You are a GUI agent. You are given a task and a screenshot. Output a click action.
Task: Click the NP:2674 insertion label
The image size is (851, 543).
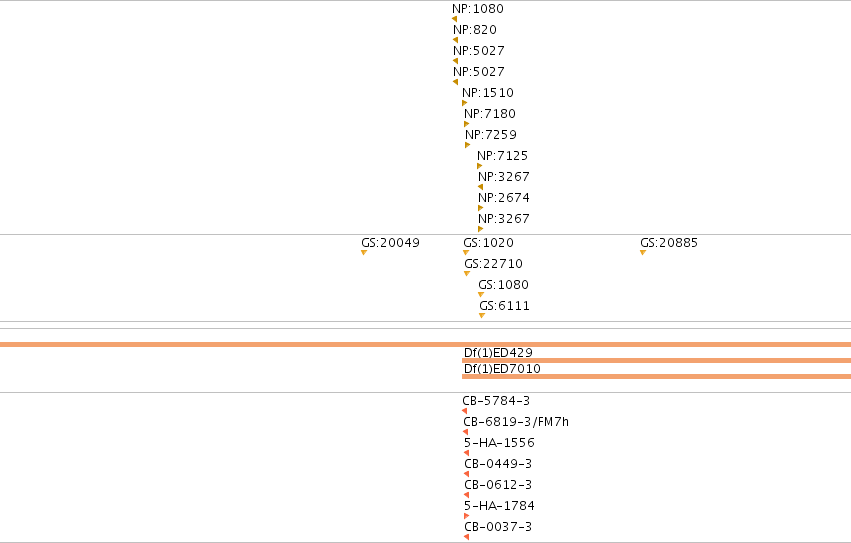(x=504, y=198)
